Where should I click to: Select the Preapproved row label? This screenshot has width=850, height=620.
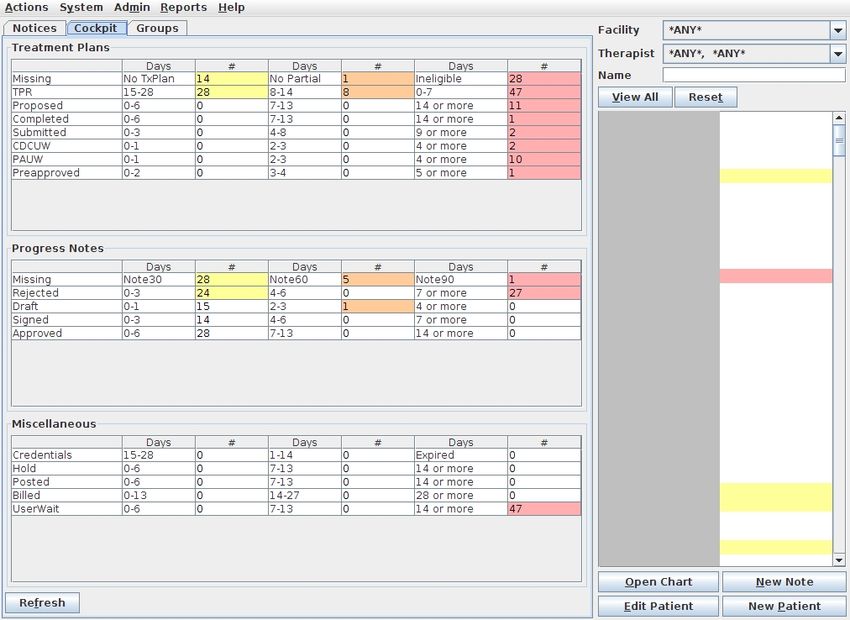tap(67, 173)
